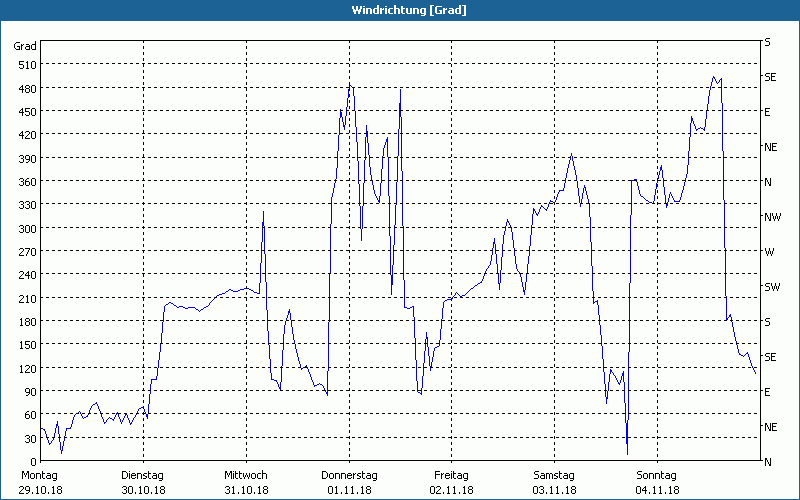
Task: Click the "Dienstag" day label
Action: [x=142, y=476]
